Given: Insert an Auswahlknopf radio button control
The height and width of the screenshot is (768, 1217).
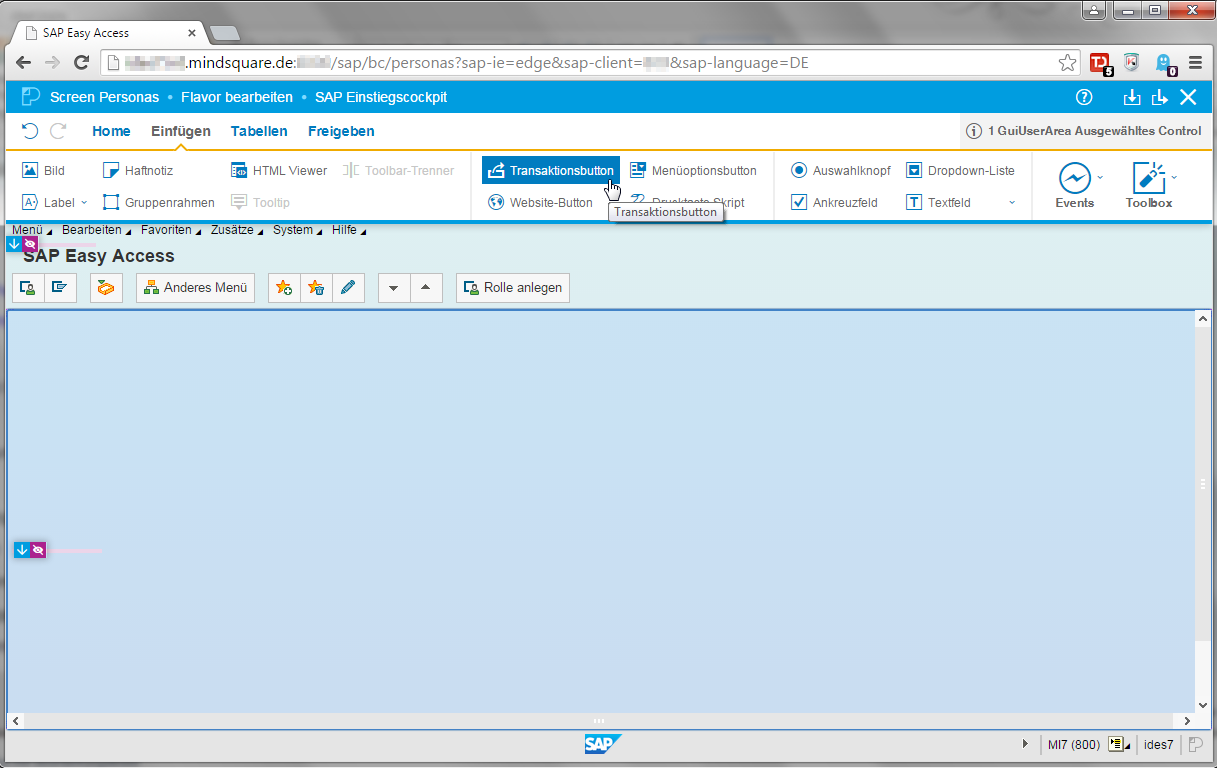Looking at the screenshot, I should (x=841, y=171).
